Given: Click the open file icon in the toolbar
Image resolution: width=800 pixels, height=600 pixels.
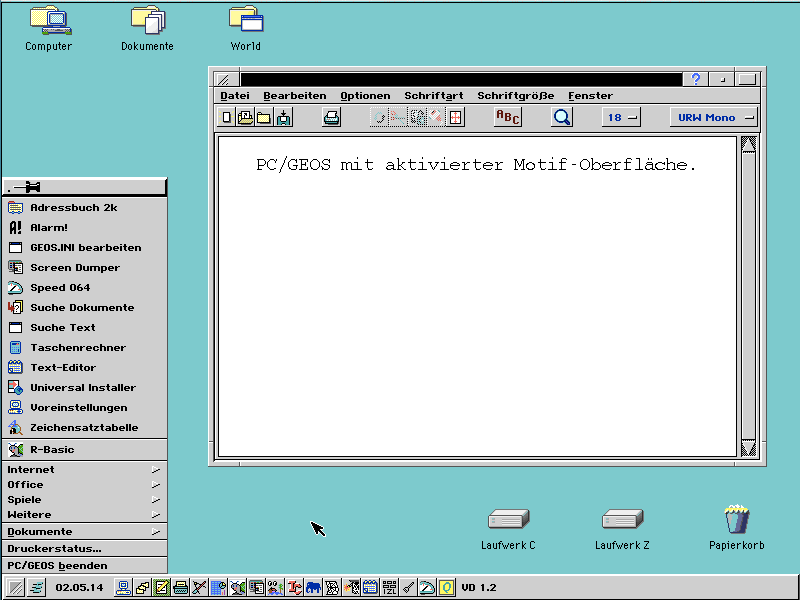Looking at the screenshot, I should pyautogui.click(x=245, y=118).
